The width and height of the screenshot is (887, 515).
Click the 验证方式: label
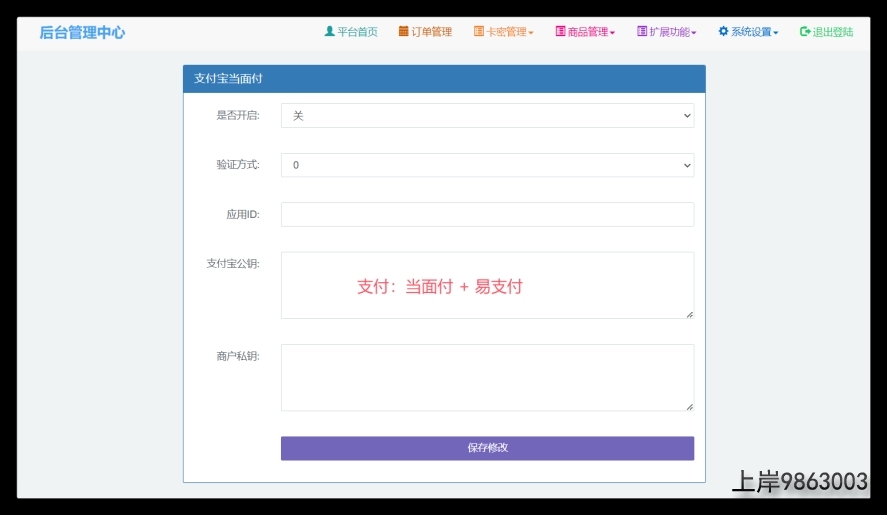(x=238, y=165)
